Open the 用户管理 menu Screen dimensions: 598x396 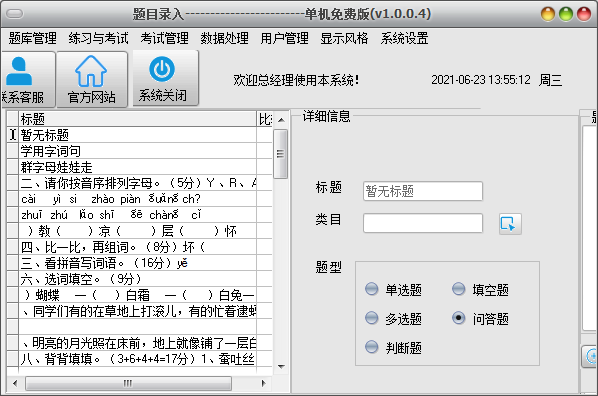pos(285,38)
